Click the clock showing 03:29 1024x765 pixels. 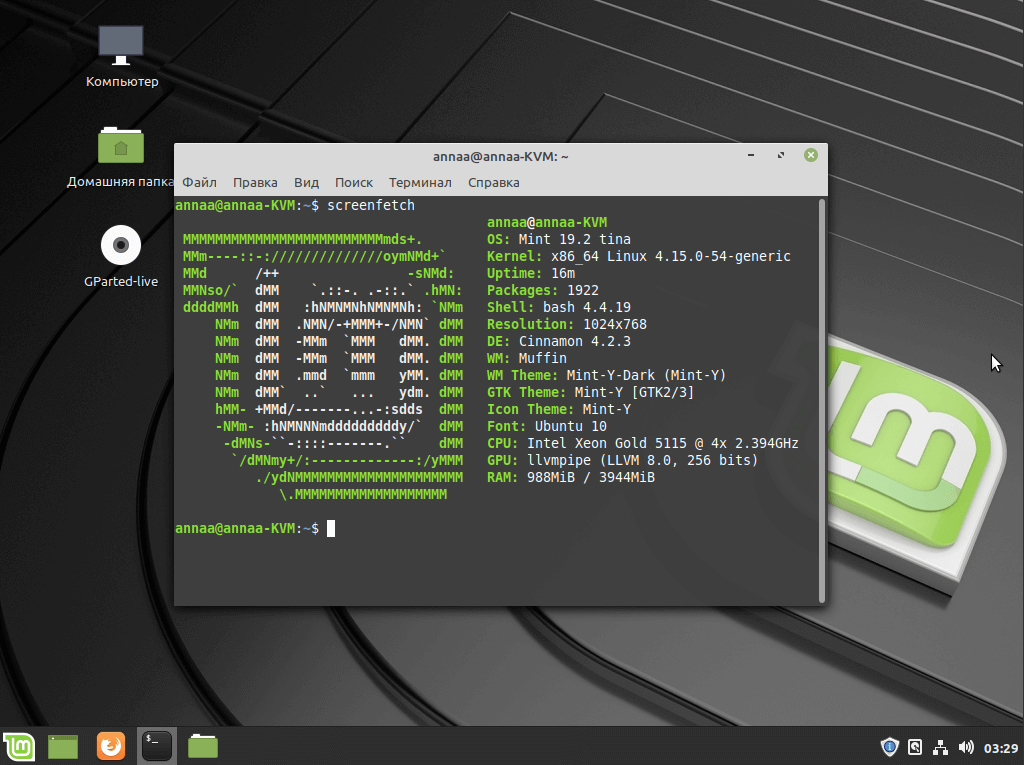(x=1000, y=747)
